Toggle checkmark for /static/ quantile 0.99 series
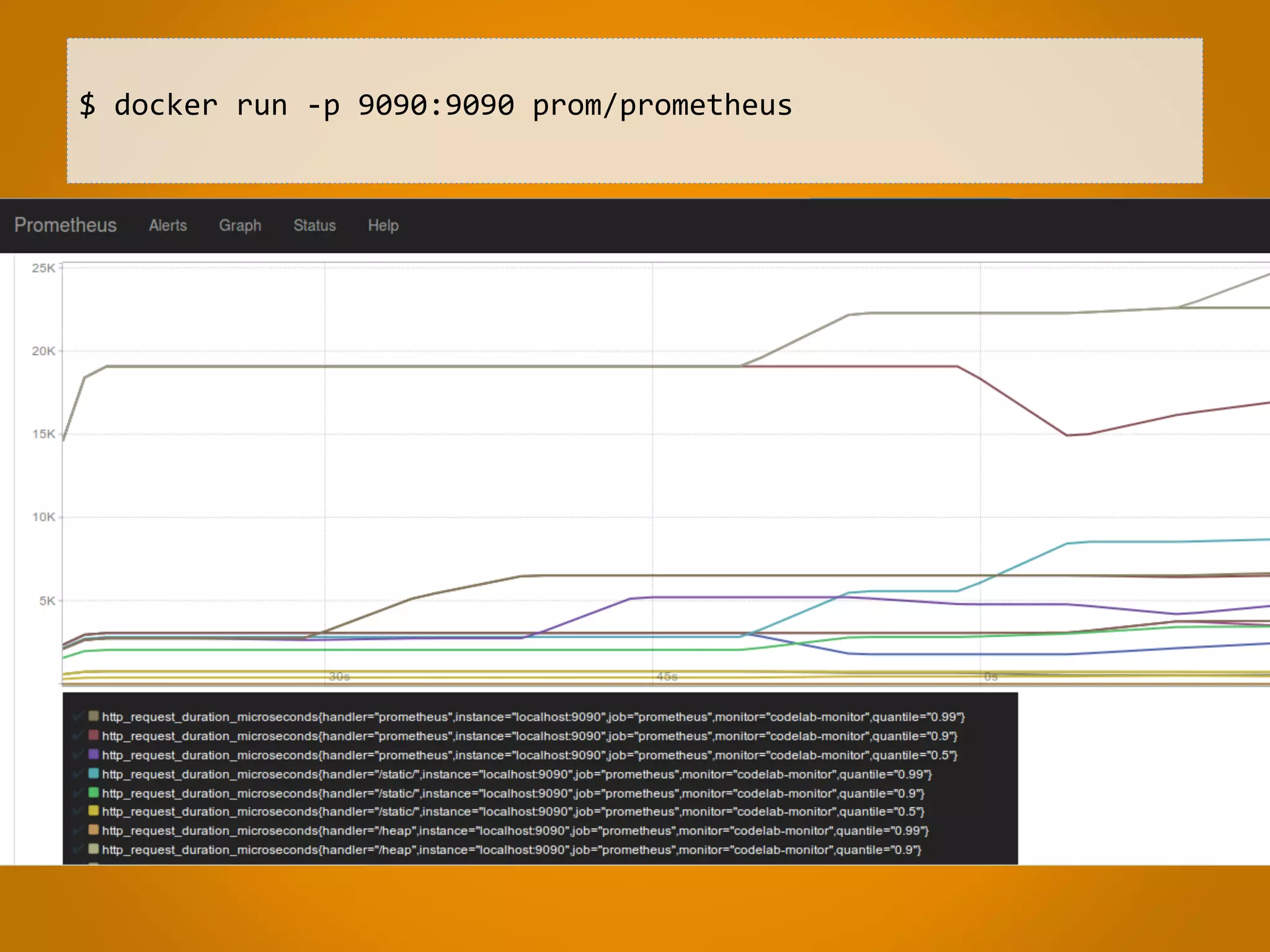The width and height of the screenshot is (1270, 952). point(78,774)
